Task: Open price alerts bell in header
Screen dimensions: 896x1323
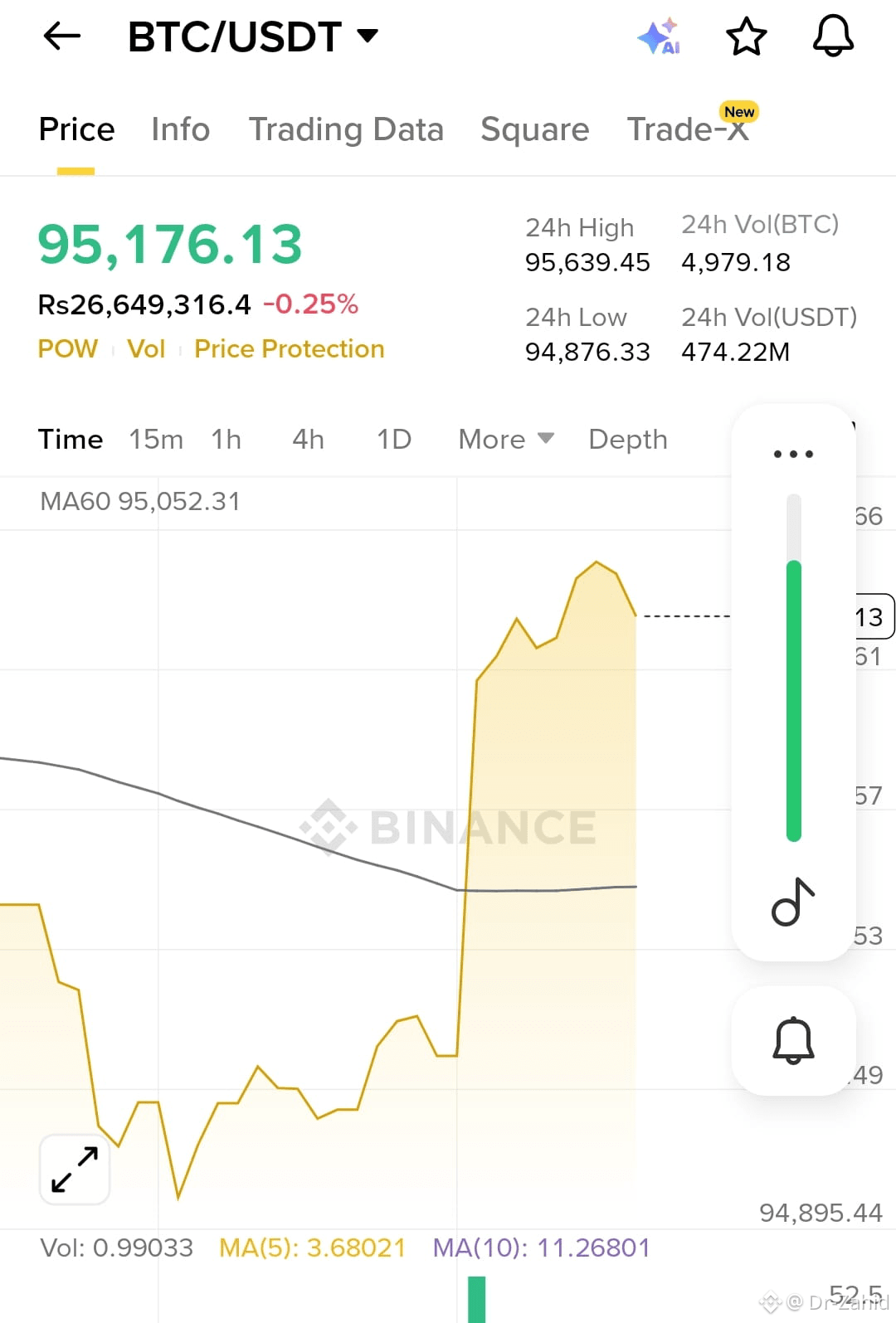Action: (x=833, y=36)
